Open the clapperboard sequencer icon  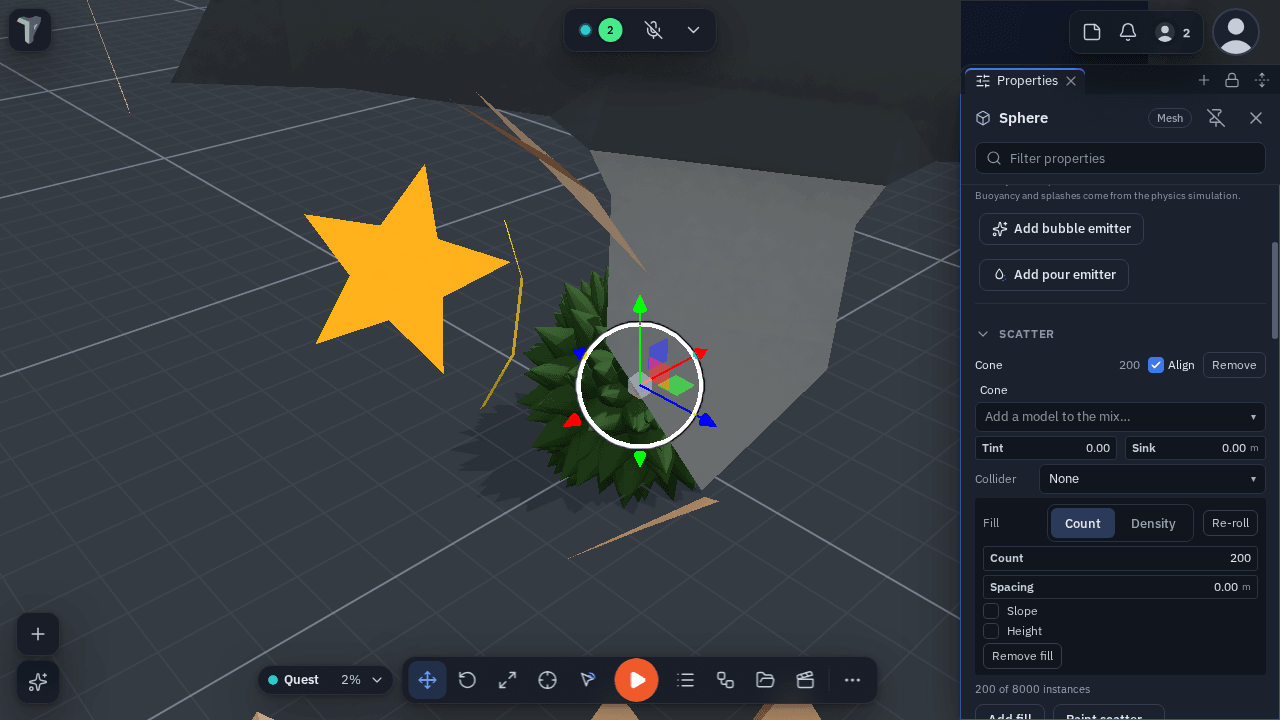tap(805, 680)
